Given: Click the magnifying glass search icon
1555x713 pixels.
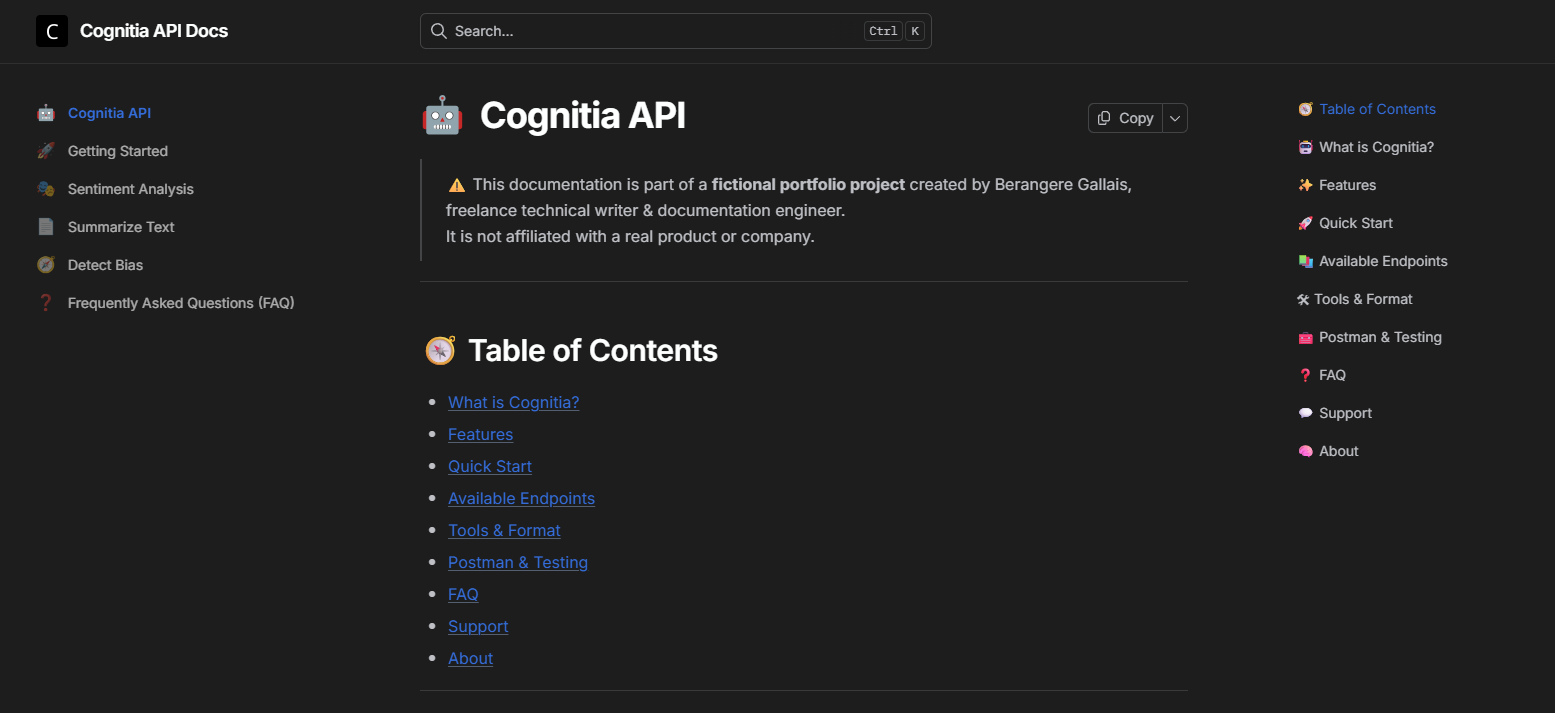Looking at the screenshot, I should [438, 31].
